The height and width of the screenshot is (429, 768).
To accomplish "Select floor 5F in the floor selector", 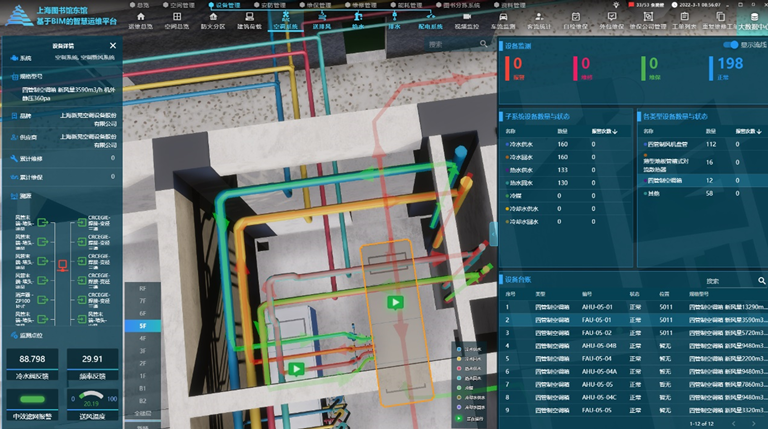I will (x=142, y=326).
